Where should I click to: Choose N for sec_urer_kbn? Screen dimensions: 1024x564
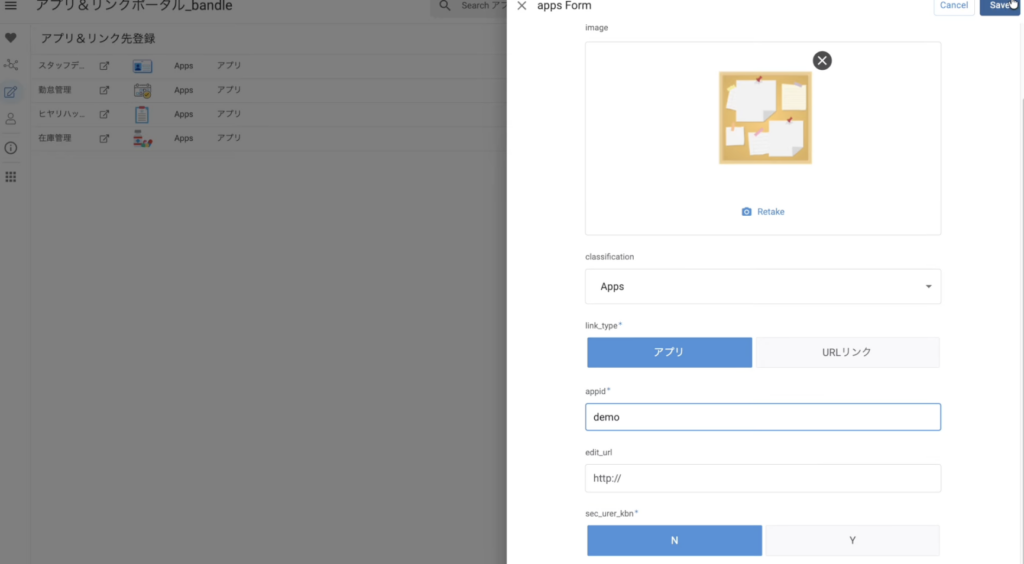(x=674, y=540)
